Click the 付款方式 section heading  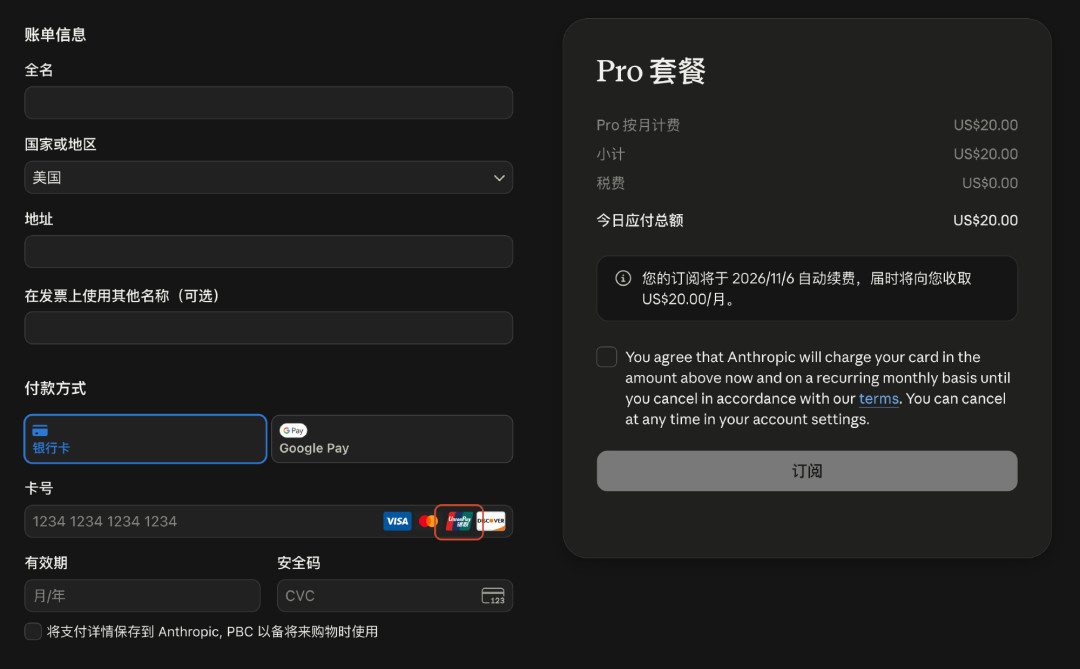coord(55,389)
